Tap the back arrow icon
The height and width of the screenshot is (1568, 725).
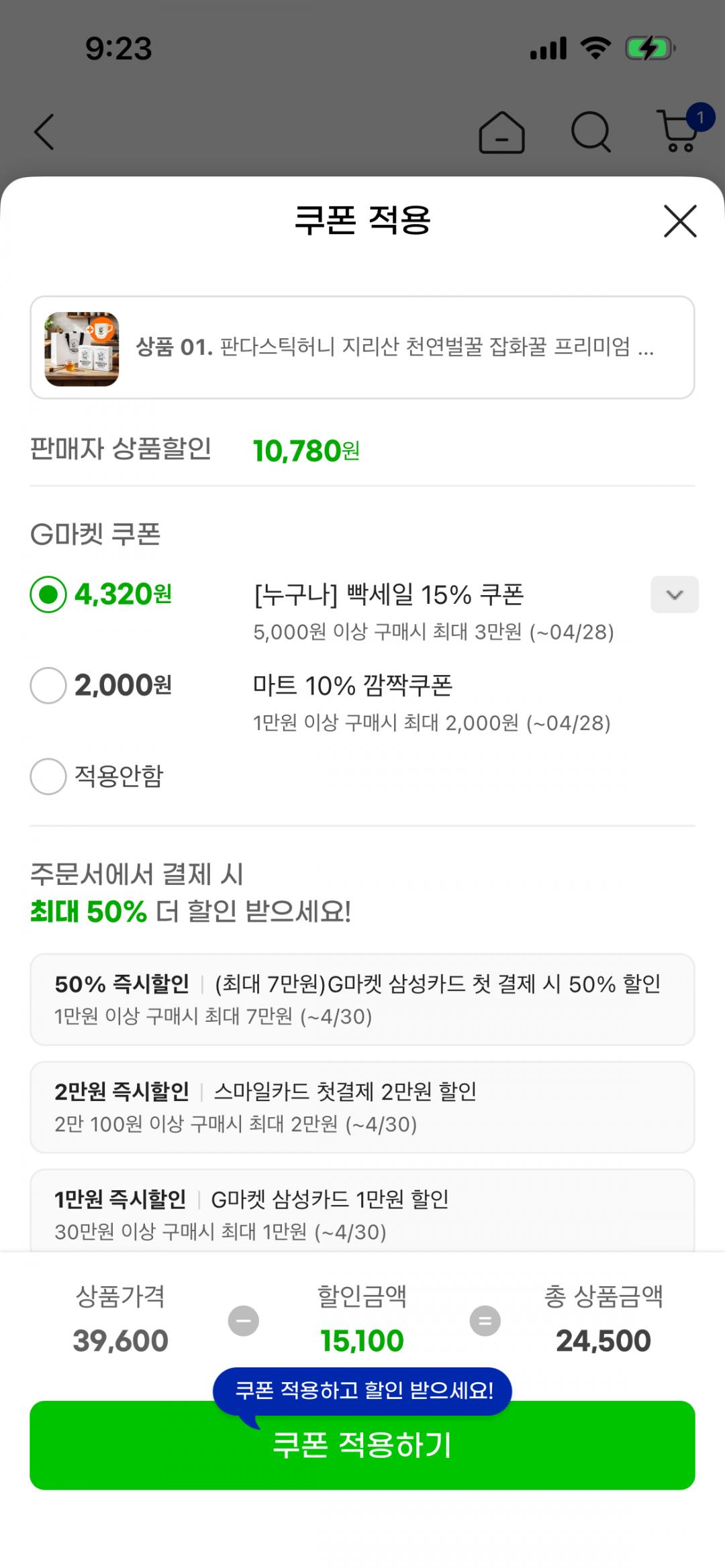(44, 132)
